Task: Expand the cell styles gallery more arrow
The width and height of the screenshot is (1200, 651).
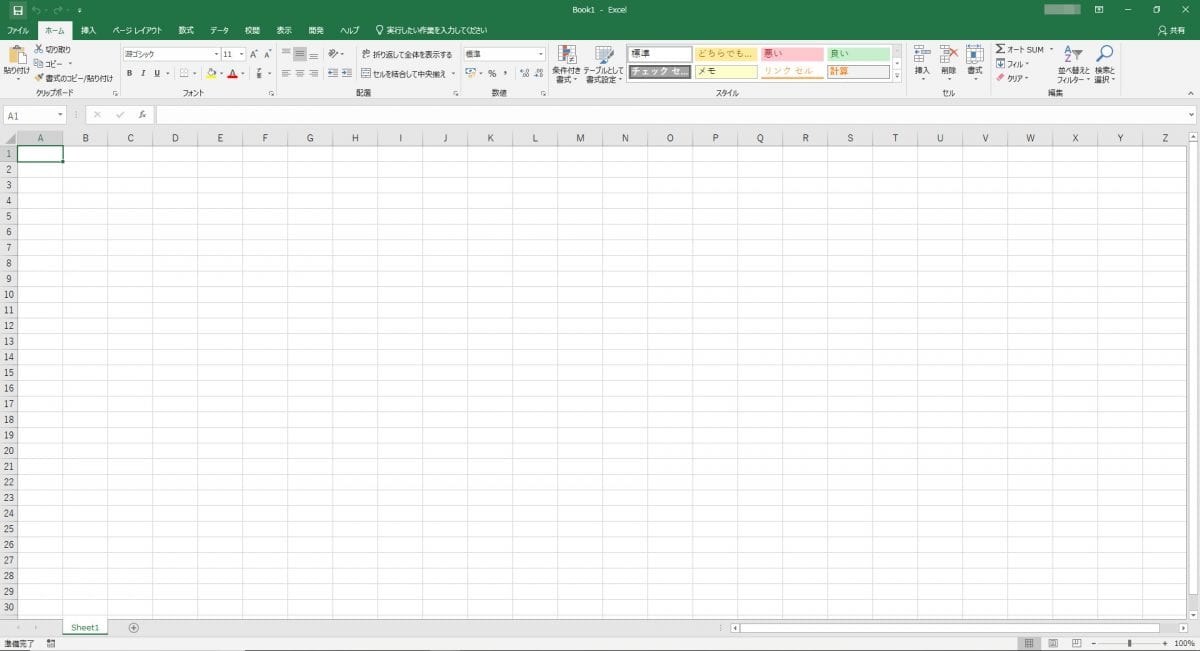Action: (x=897, y=76)
